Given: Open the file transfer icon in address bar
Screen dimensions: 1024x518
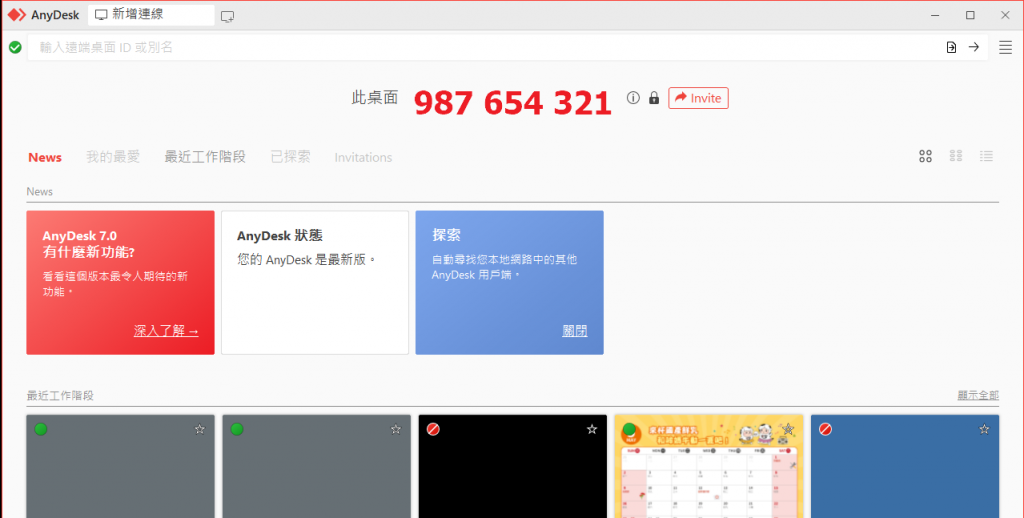Looking at the screenshot, I should (x=952, y=47).
